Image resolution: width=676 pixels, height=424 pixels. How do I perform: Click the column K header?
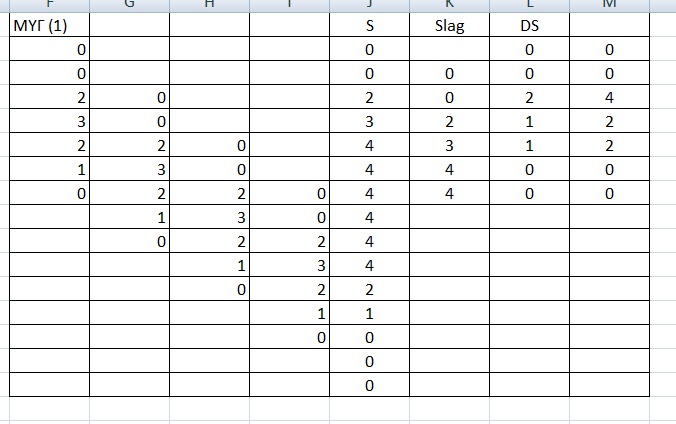(x=449, y=4)
